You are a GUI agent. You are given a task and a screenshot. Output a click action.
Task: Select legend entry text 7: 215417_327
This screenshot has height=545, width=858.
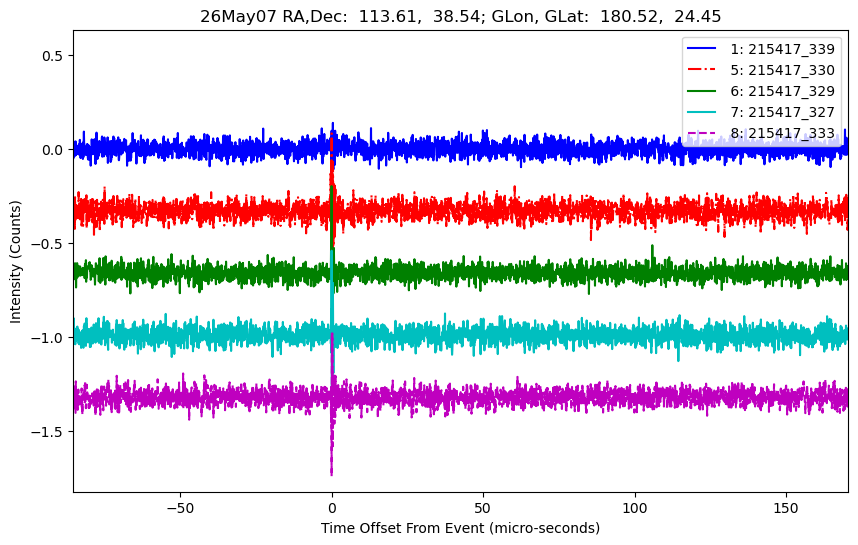782,112
